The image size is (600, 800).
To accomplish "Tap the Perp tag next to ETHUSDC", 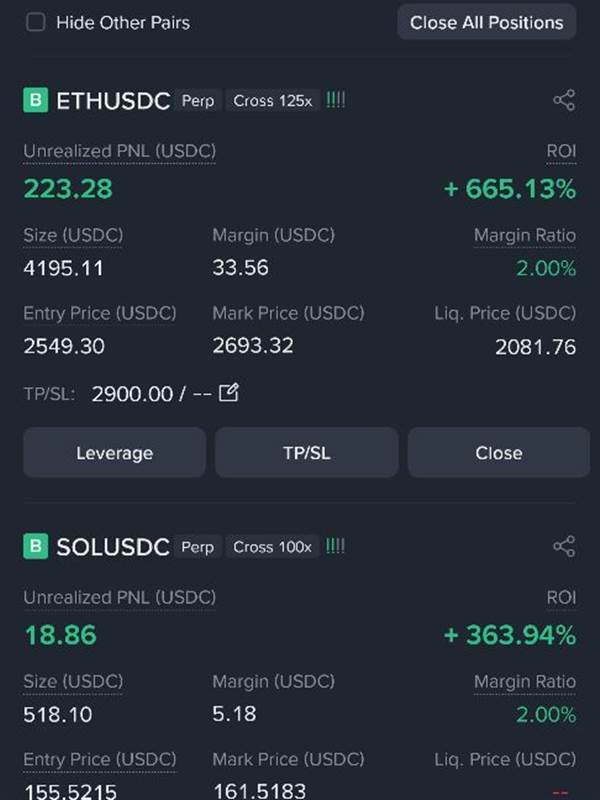I will [x=198, y=101].
